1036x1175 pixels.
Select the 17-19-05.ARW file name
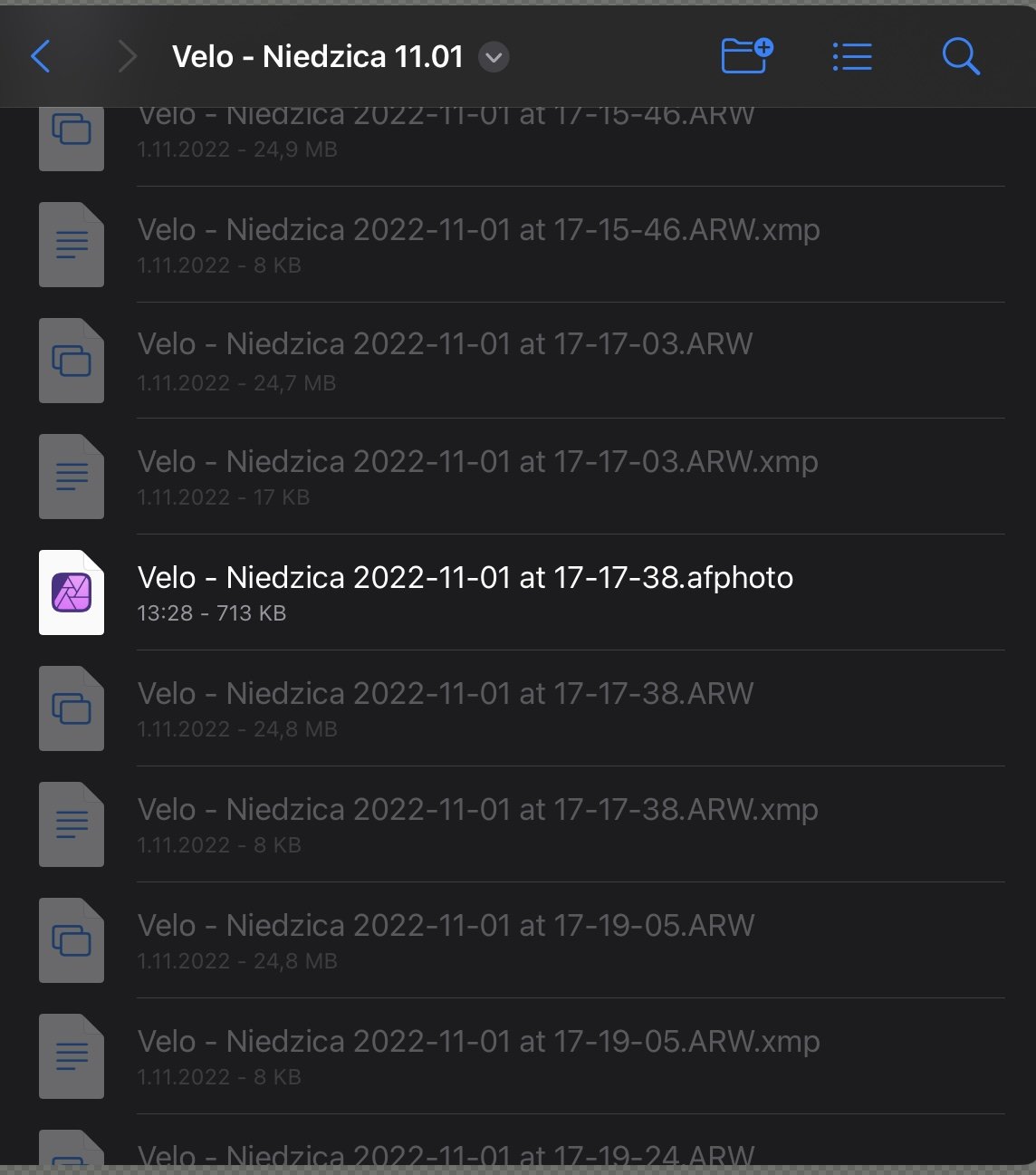[446, 926]
